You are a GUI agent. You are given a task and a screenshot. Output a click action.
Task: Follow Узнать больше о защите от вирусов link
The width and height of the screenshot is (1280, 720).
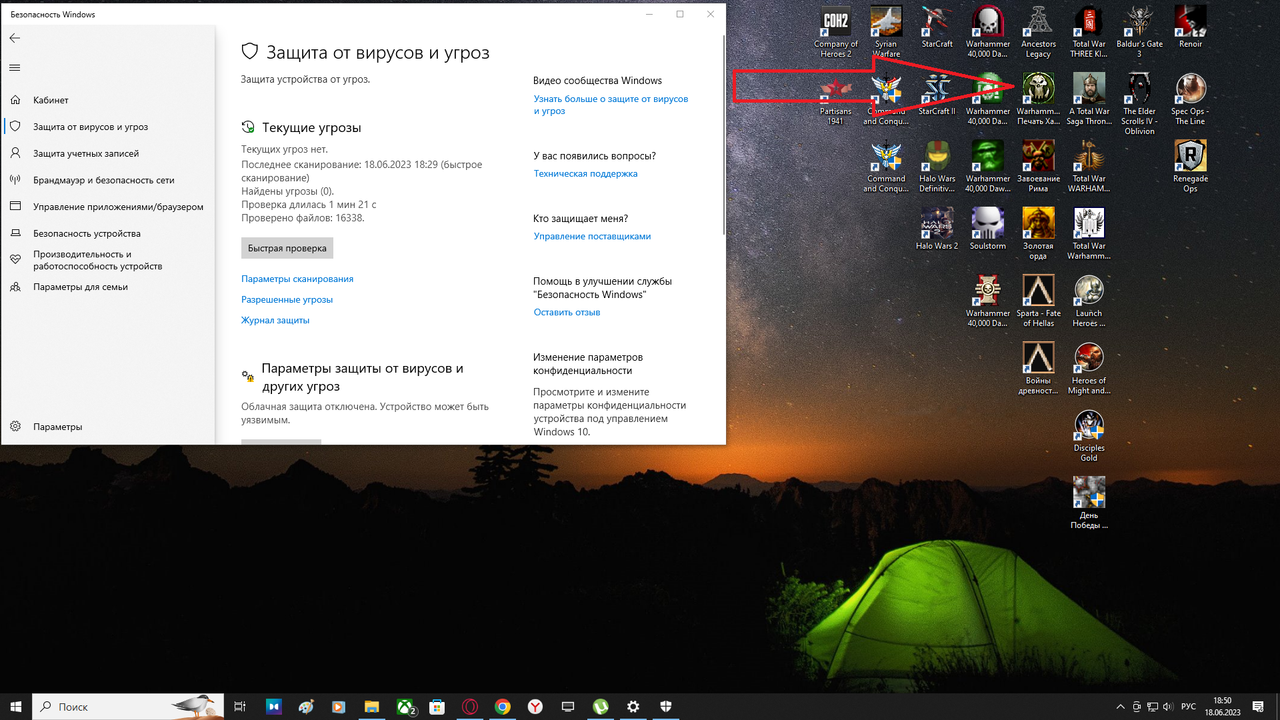(x=611, y=105)
